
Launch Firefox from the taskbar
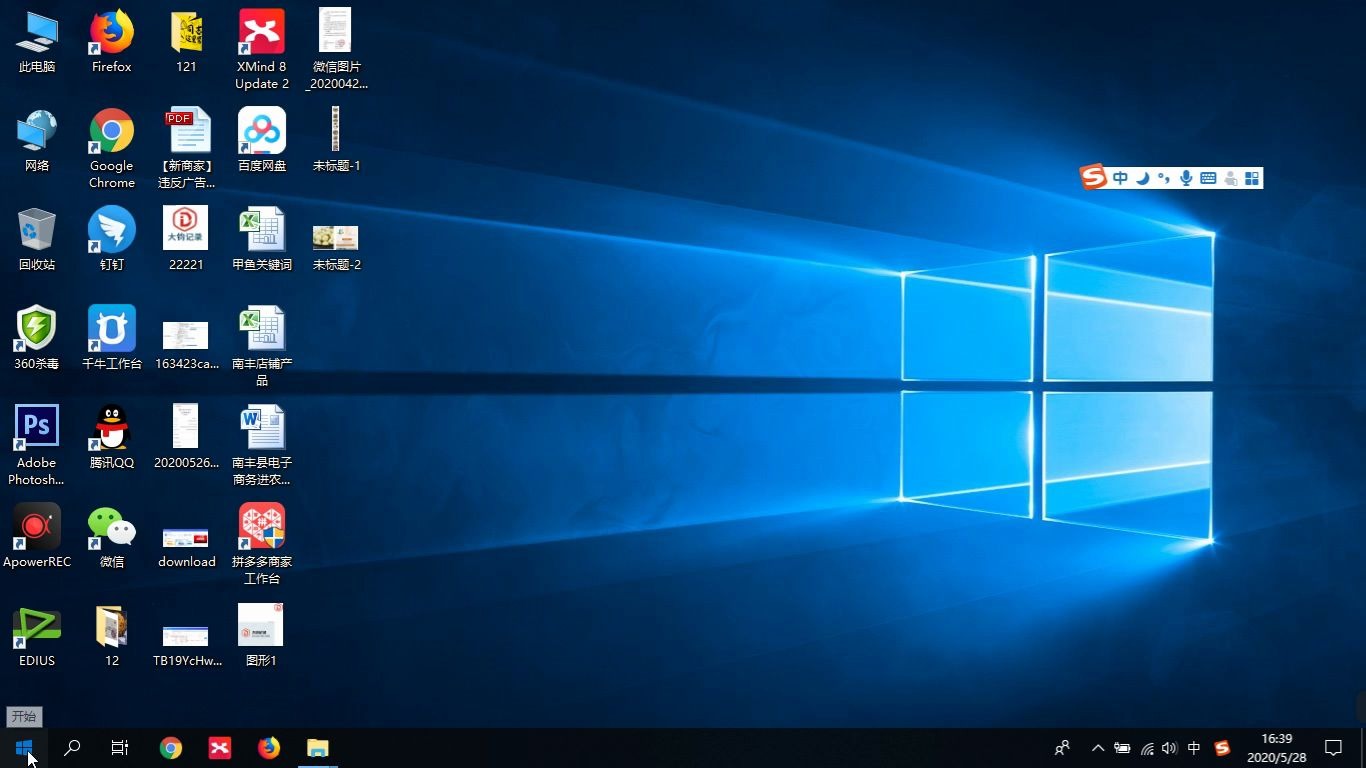[x=269, y=748]
